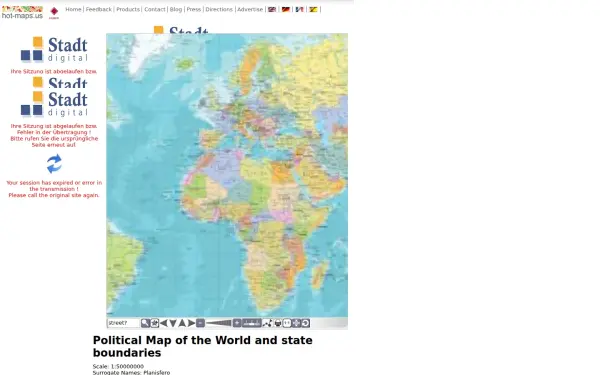Screen dimensions: 600x375
Task: Open the Advertise link
Action: point(250,9)
